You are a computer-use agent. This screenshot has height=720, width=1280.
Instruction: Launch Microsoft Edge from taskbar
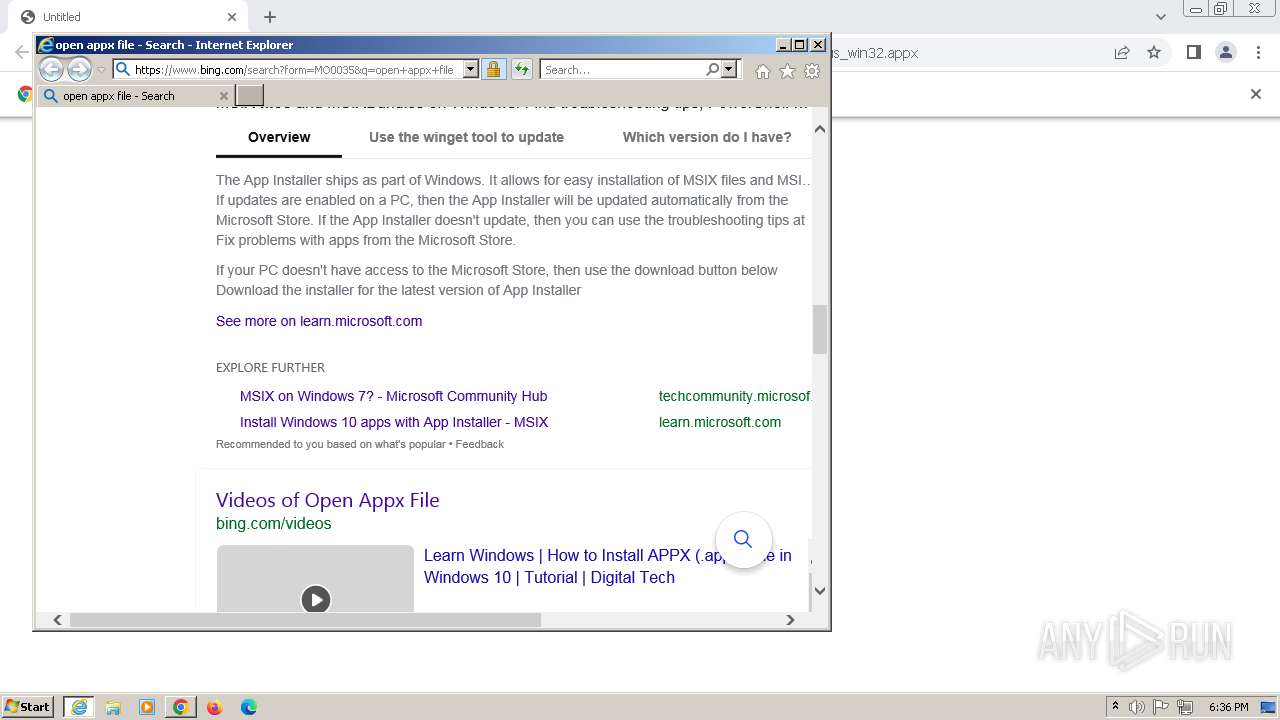click(249, 707)
